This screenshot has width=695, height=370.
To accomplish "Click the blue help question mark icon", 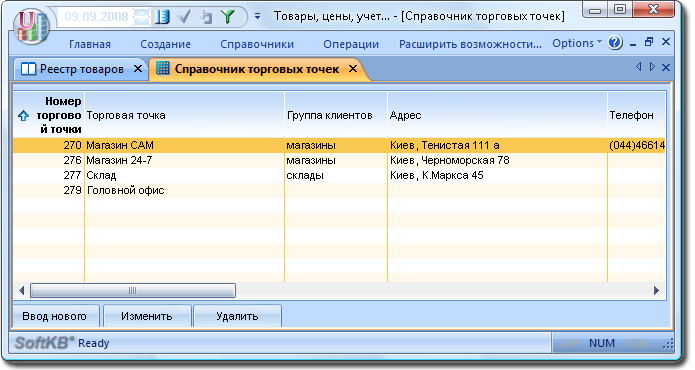I will [x=615, y=43].
